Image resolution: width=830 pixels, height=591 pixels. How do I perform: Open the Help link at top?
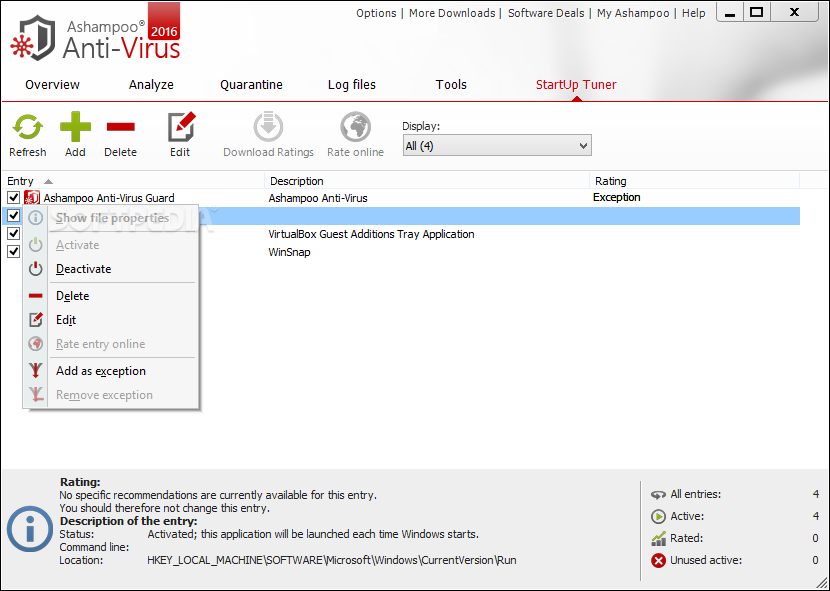tap(693, 13)
